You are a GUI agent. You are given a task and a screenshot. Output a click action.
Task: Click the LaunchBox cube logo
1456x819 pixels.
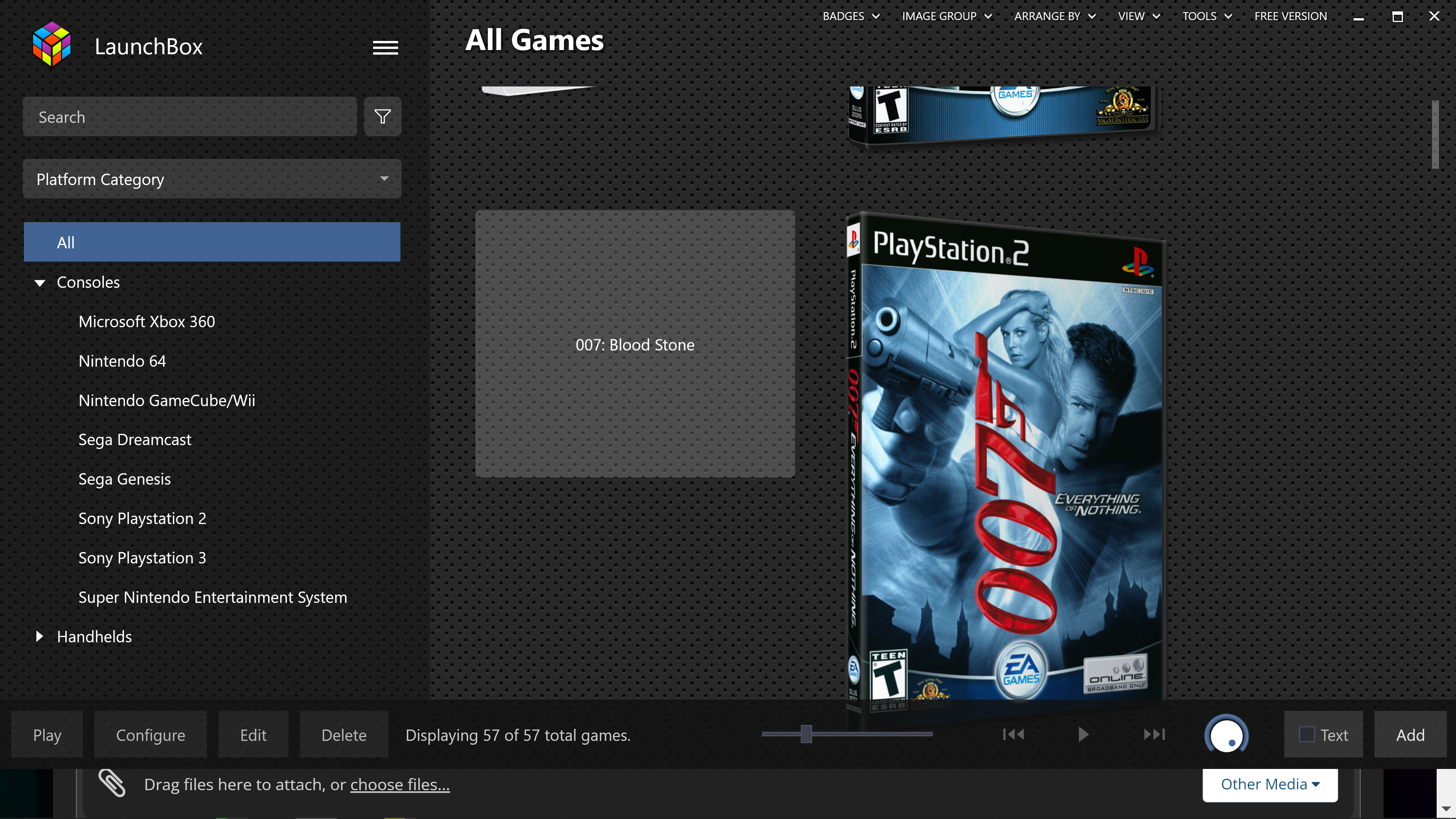pos(52,44)
